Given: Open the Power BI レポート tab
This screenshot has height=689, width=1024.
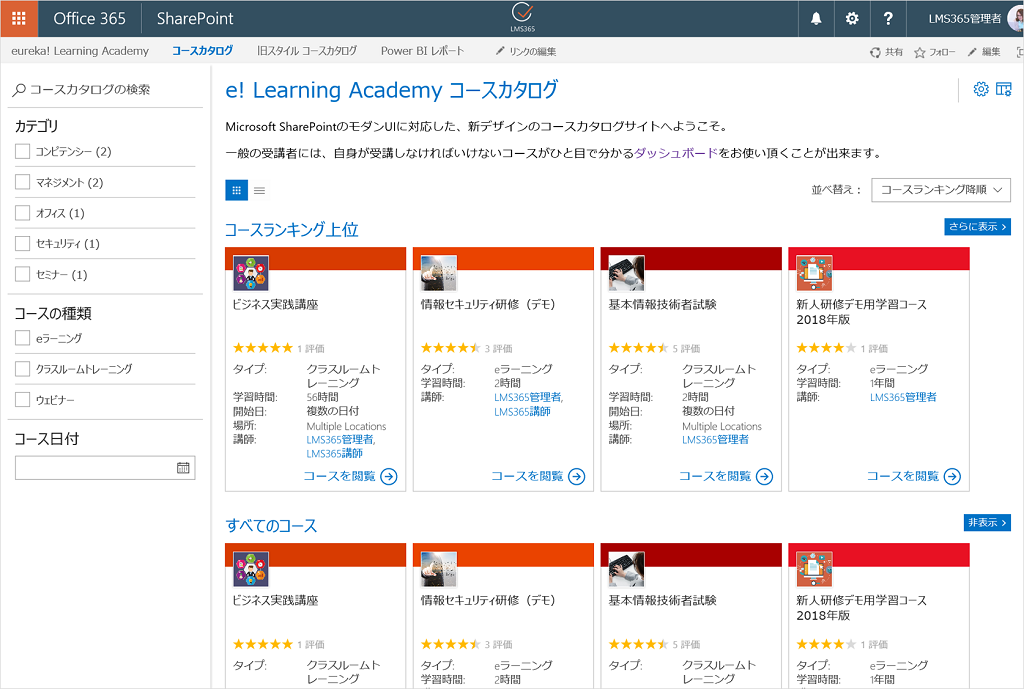Looking at the screenshot, I should [422, 51].
